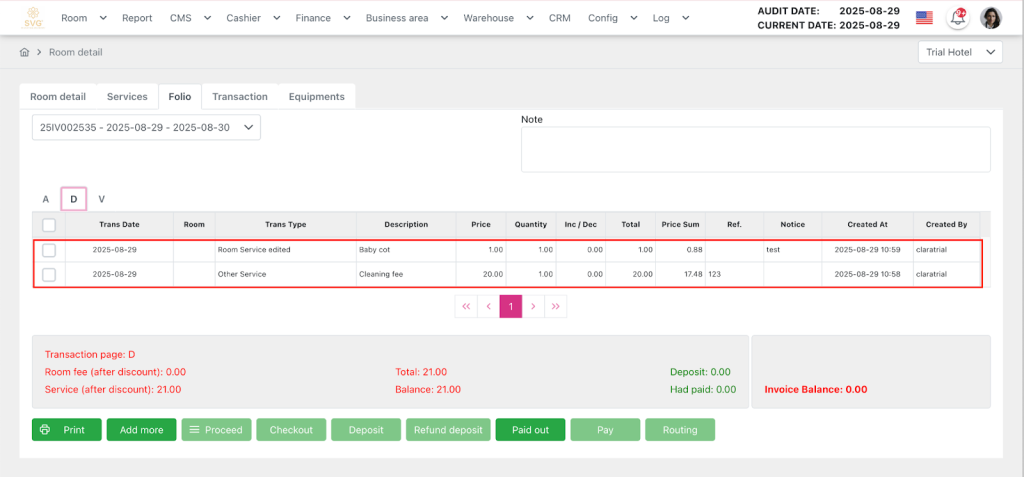The width and height of the screenshot is (1024, 477).
Task: Open the notification bell
Action: (x=958, y=18)
